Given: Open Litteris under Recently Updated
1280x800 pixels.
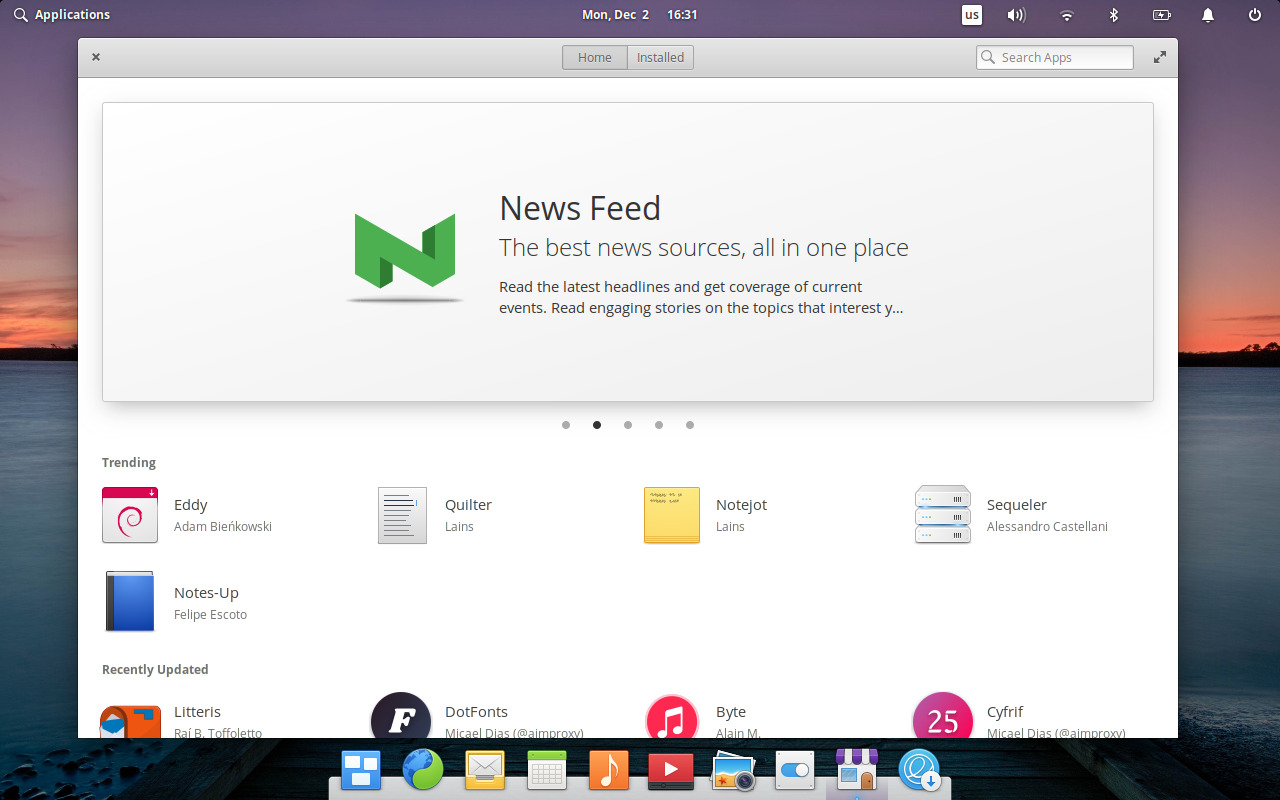Looking at the screenshot, I should [x=197, y=716].
